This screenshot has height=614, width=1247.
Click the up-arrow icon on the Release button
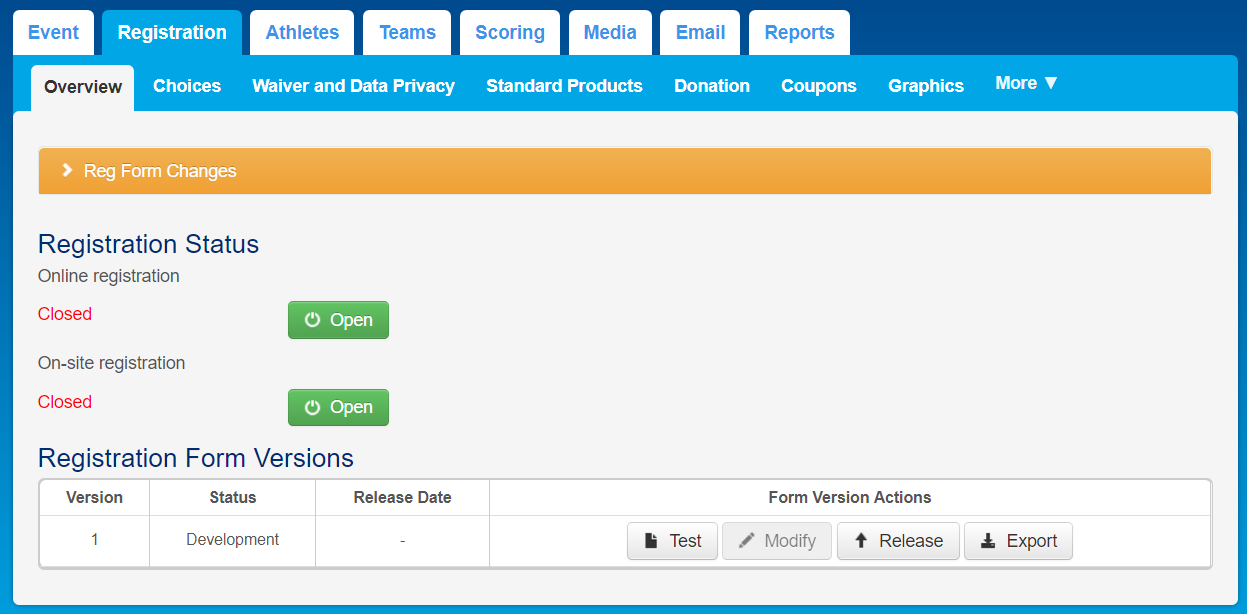(861, 541)
